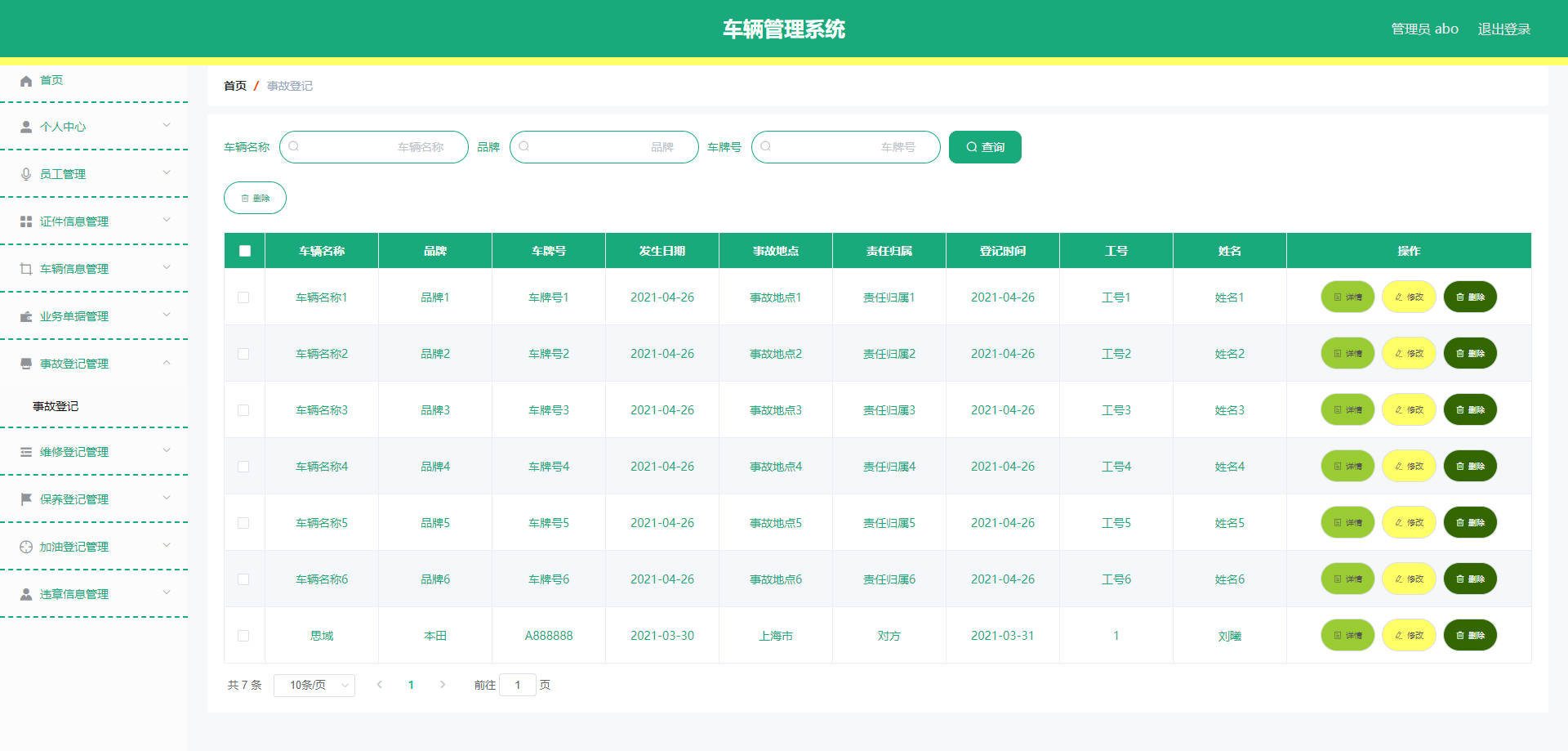
Task: Expand the 维修登记管理 menu chevron
Action: pyautogui.click(x=167, y=451)
